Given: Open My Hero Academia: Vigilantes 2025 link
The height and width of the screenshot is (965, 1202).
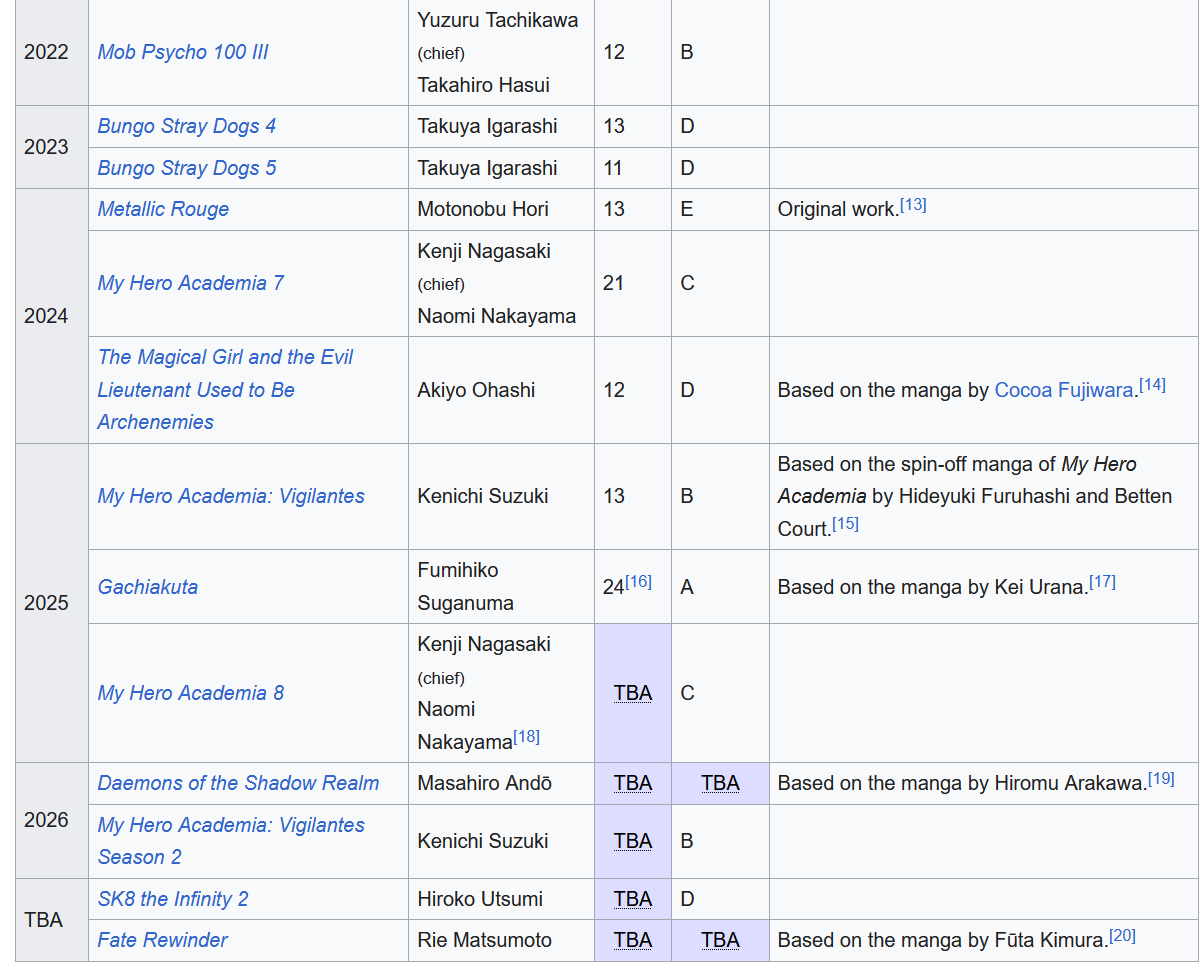Looking at the screenshot, I should point(231,496).
